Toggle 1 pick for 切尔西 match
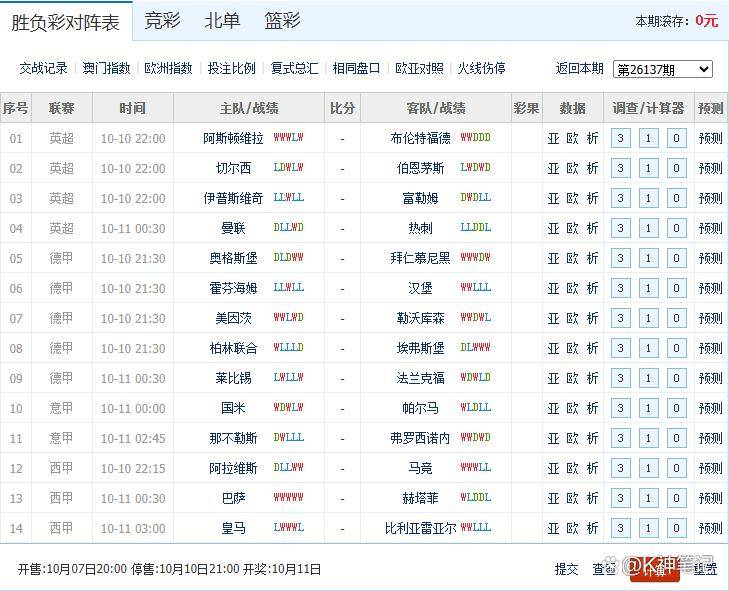The image size is (729, 591). (648, 168)
